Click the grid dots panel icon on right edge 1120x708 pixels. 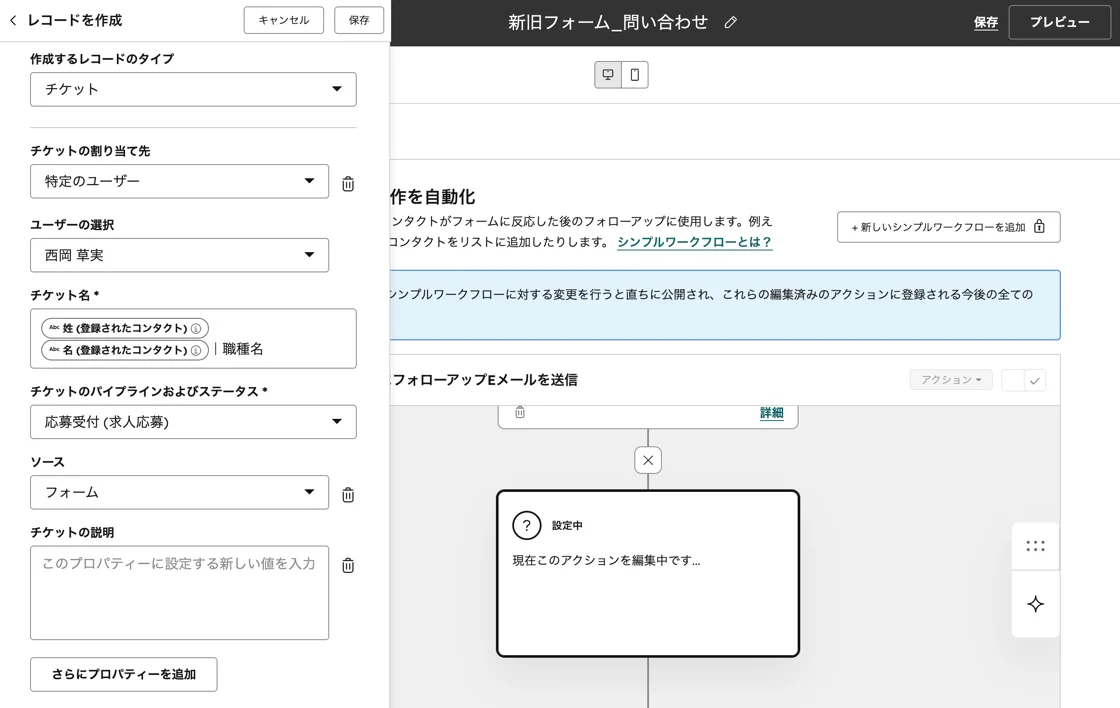coord(1035,546)
